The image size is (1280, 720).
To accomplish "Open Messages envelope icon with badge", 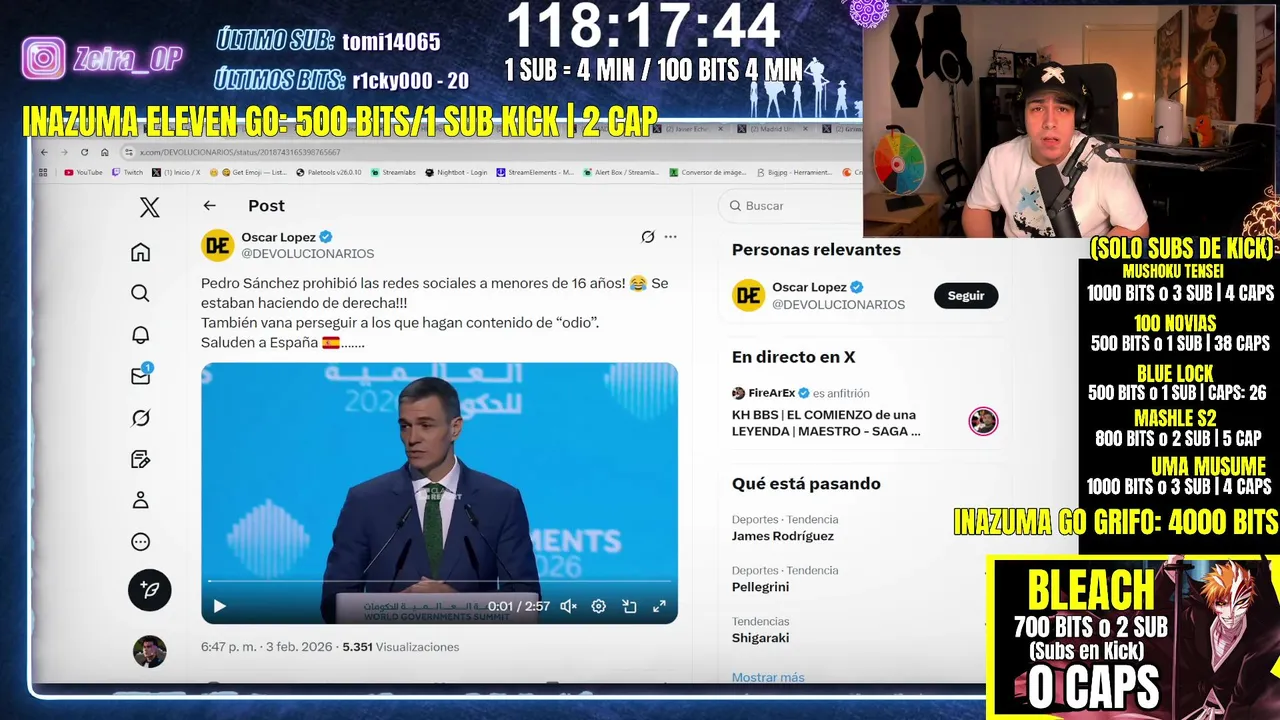I will (140, 375).
